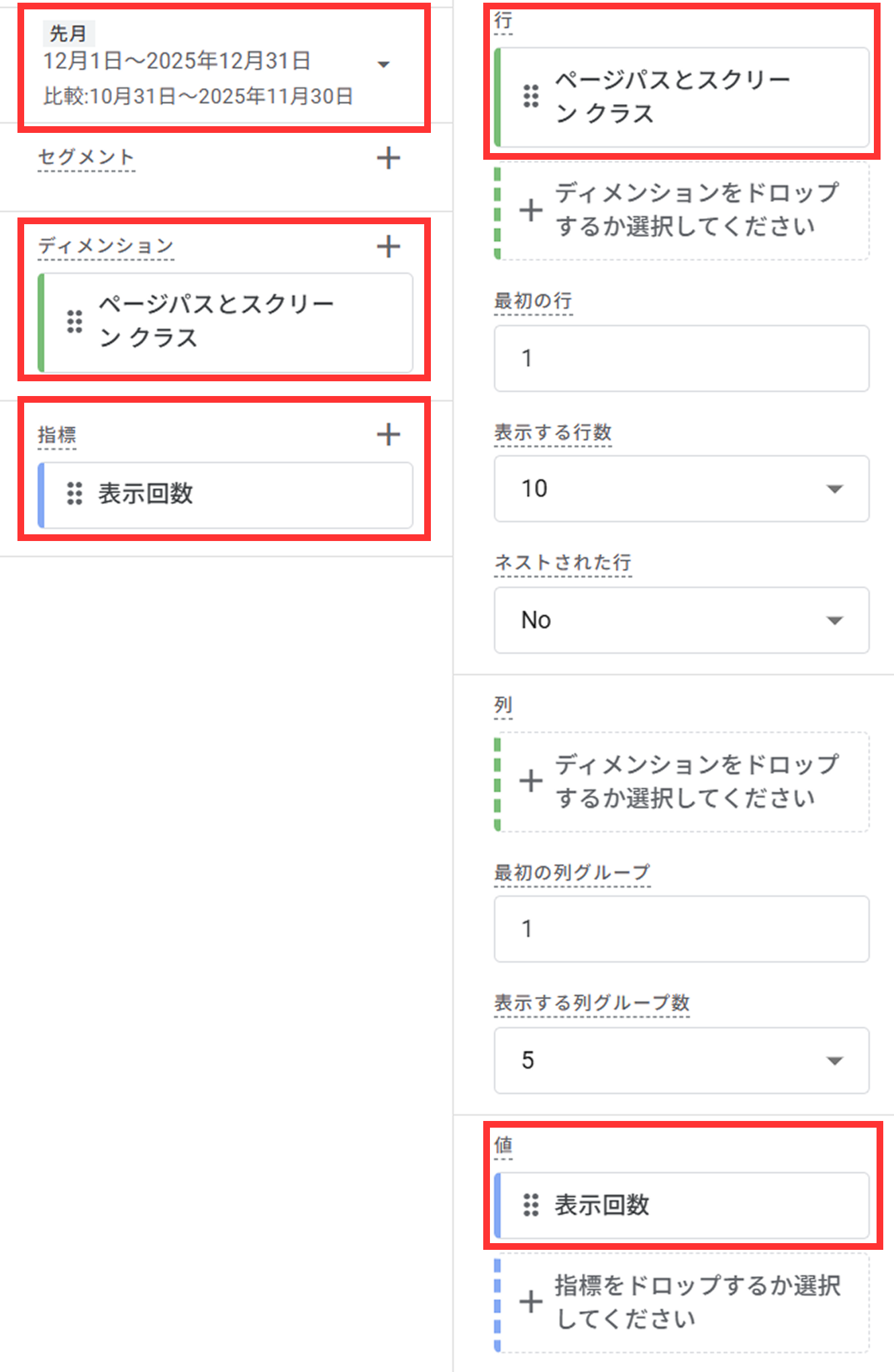The image size is (894, 1372).
Task: Click plus icon next to 指標
Action: pyautogui.click(x=388, y=434)
